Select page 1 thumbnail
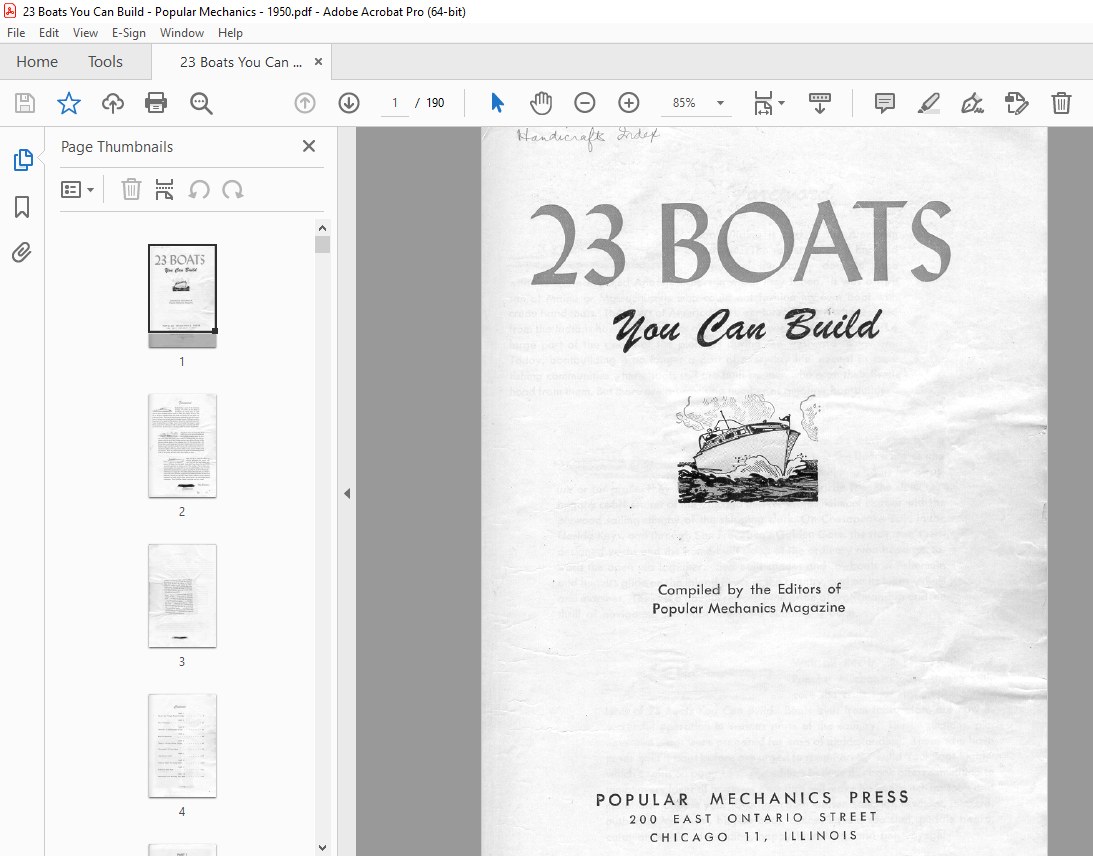Viewport: 1093px width, 856px height. 182,296
